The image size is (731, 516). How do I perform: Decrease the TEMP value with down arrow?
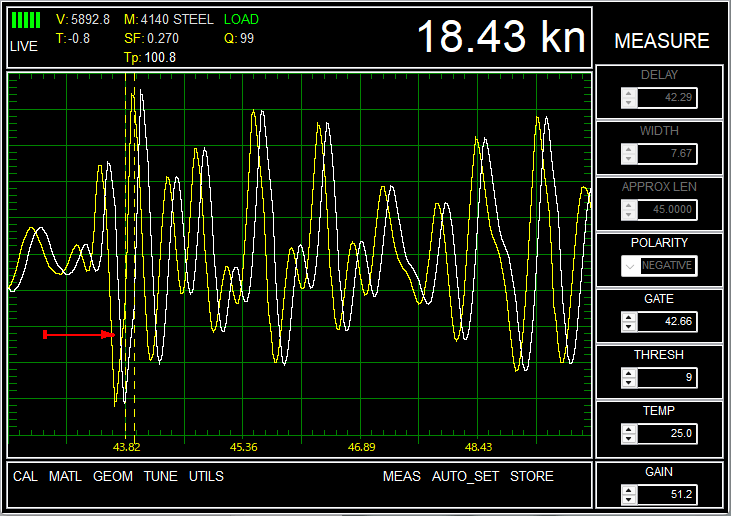click(x=628, y=439)
